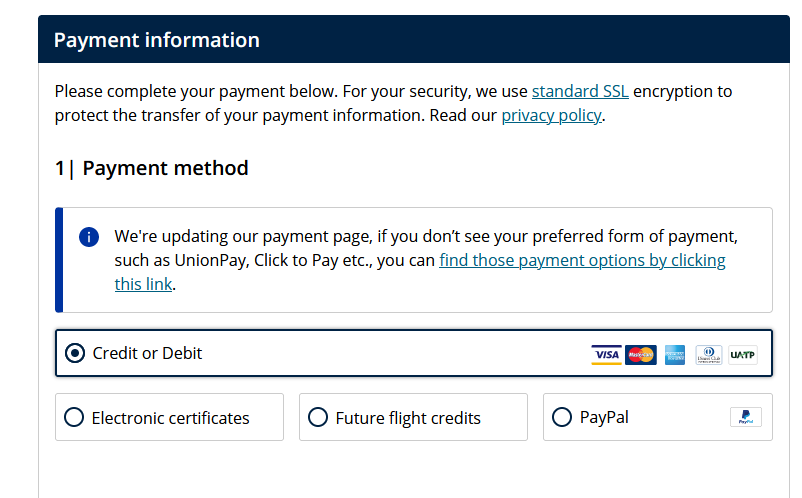Viewport: 802px width, 498px height.
Task: Click the PayPal label text
Action: click(604, 418)
